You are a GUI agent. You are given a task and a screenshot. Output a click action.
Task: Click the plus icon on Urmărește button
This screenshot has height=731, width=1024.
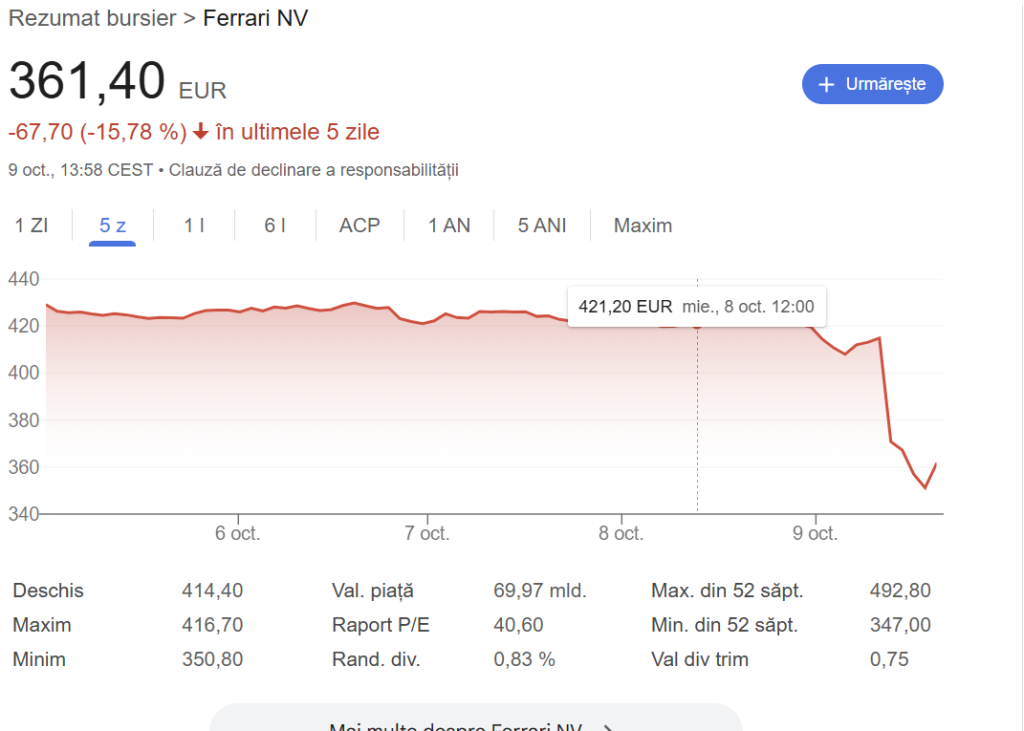coord(826,85)
